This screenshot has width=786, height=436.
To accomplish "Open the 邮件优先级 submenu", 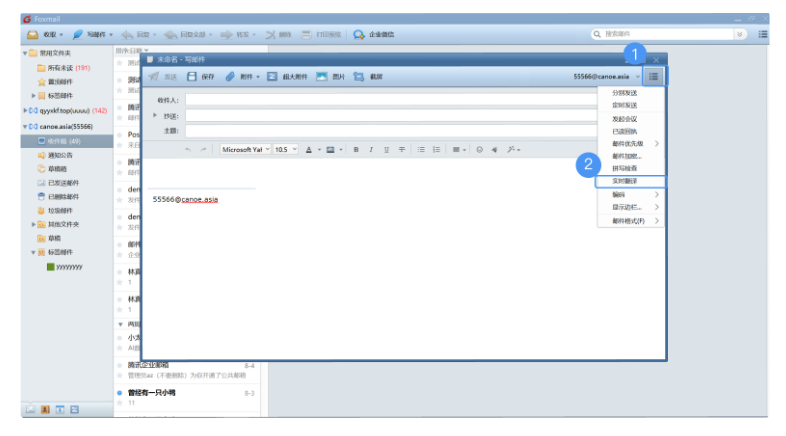I will (631, 143).
